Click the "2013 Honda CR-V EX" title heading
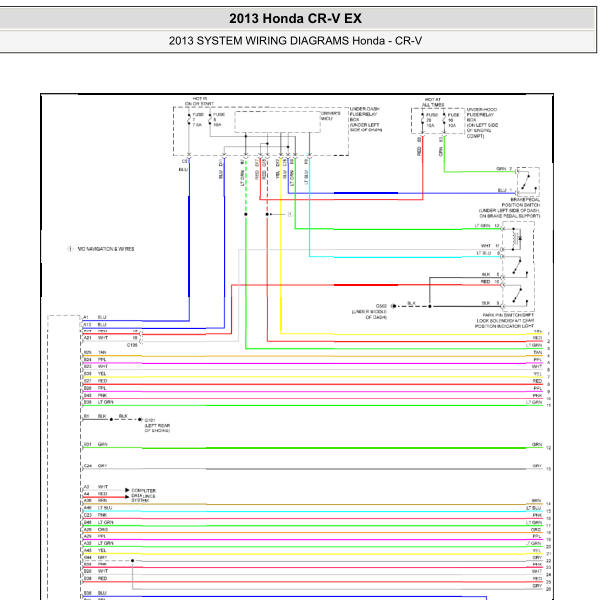 (295, 18)
